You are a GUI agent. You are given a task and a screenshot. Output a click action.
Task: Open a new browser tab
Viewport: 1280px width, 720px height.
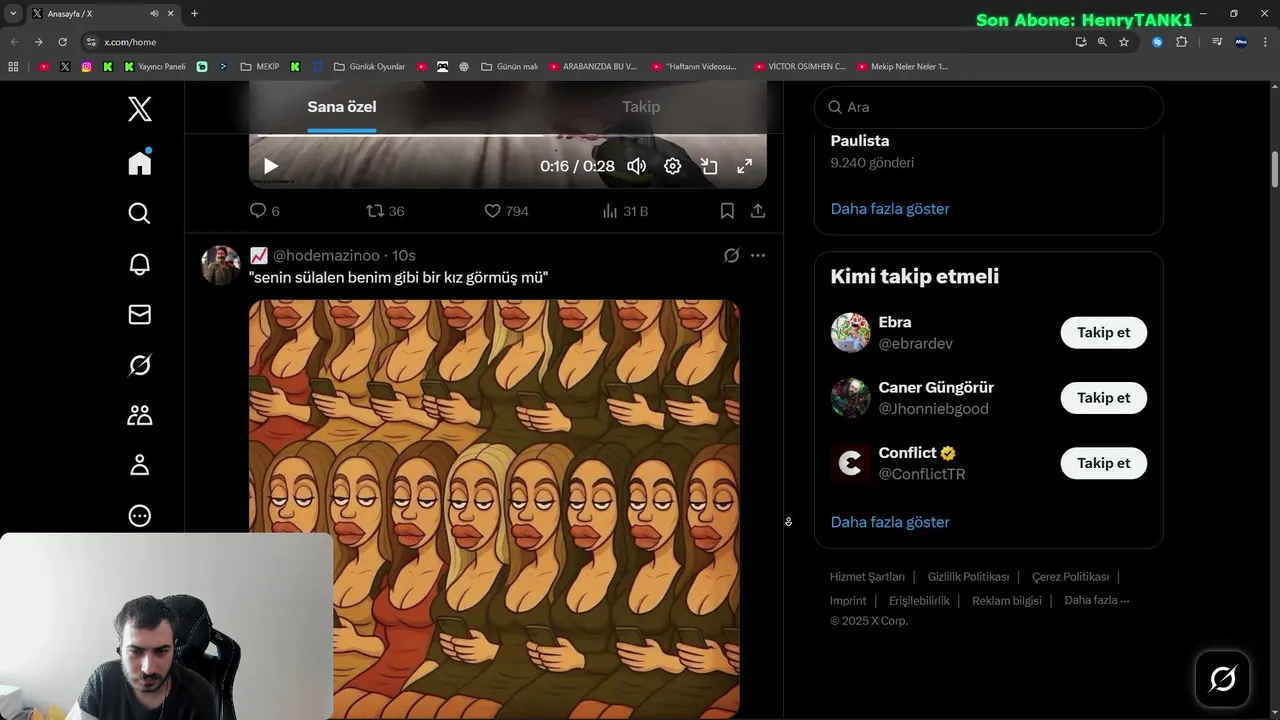(194, 13)
